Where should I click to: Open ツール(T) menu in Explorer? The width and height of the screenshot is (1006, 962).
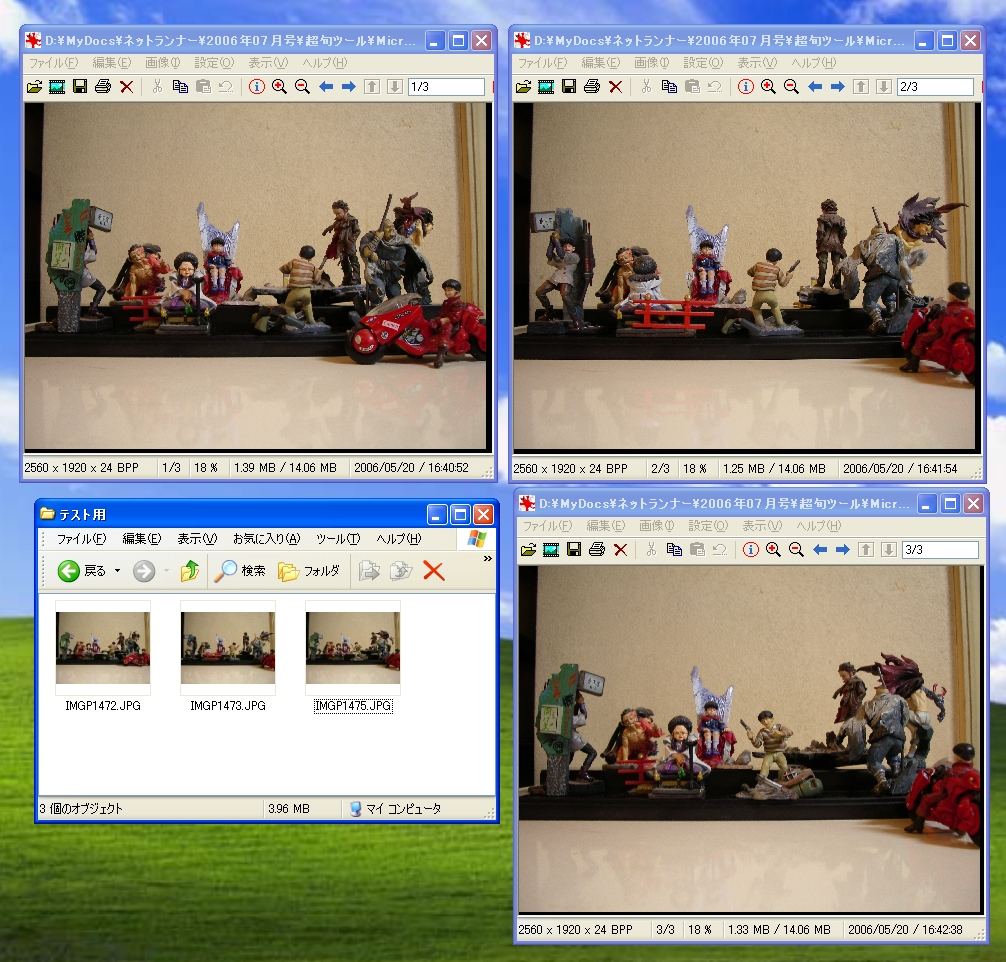tap(338, 538)
